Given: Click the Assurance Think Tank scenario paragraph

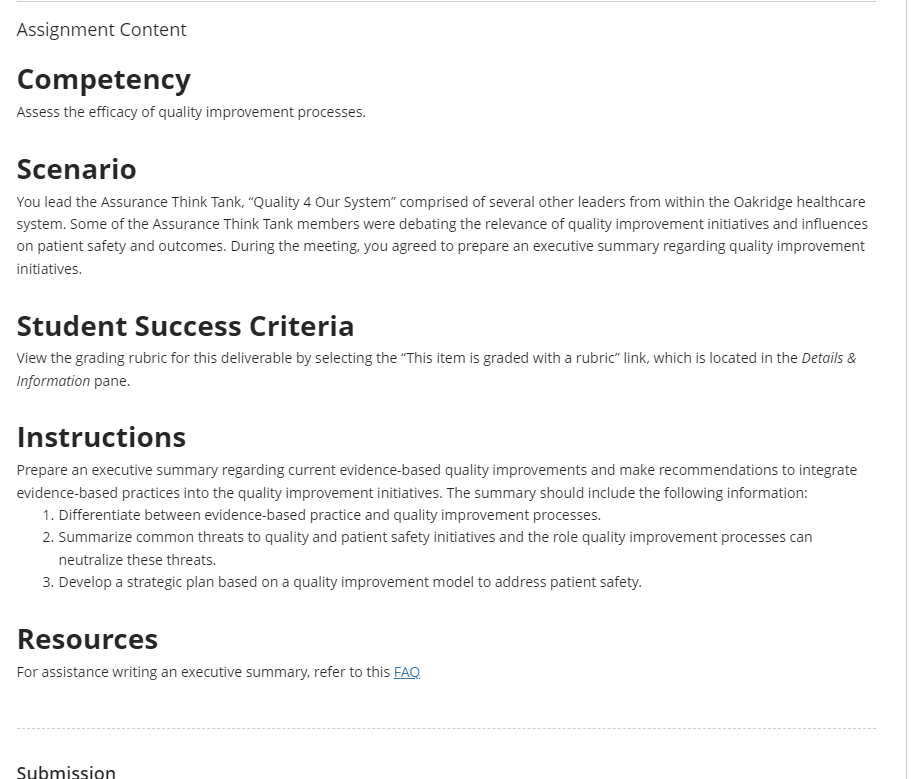Looking at the screenshot, I should tap(442, 235).
